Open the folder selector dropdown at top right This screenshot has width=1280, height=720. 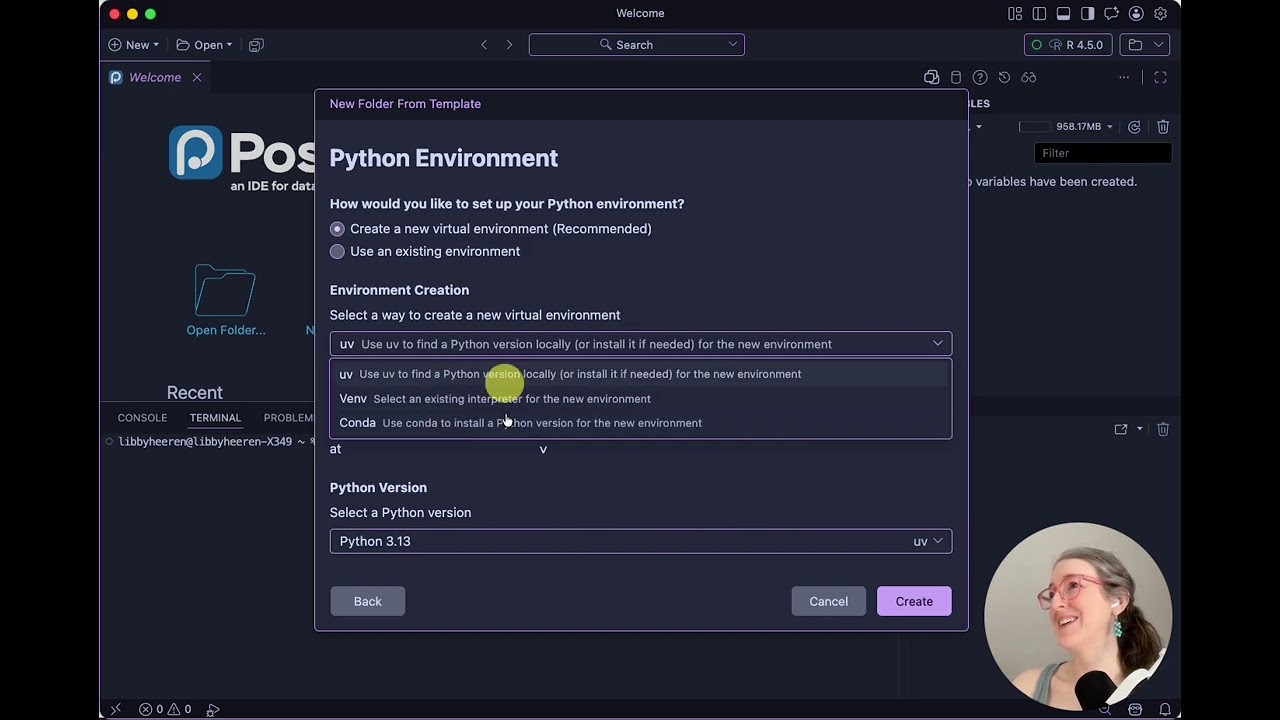(1144, 45)
